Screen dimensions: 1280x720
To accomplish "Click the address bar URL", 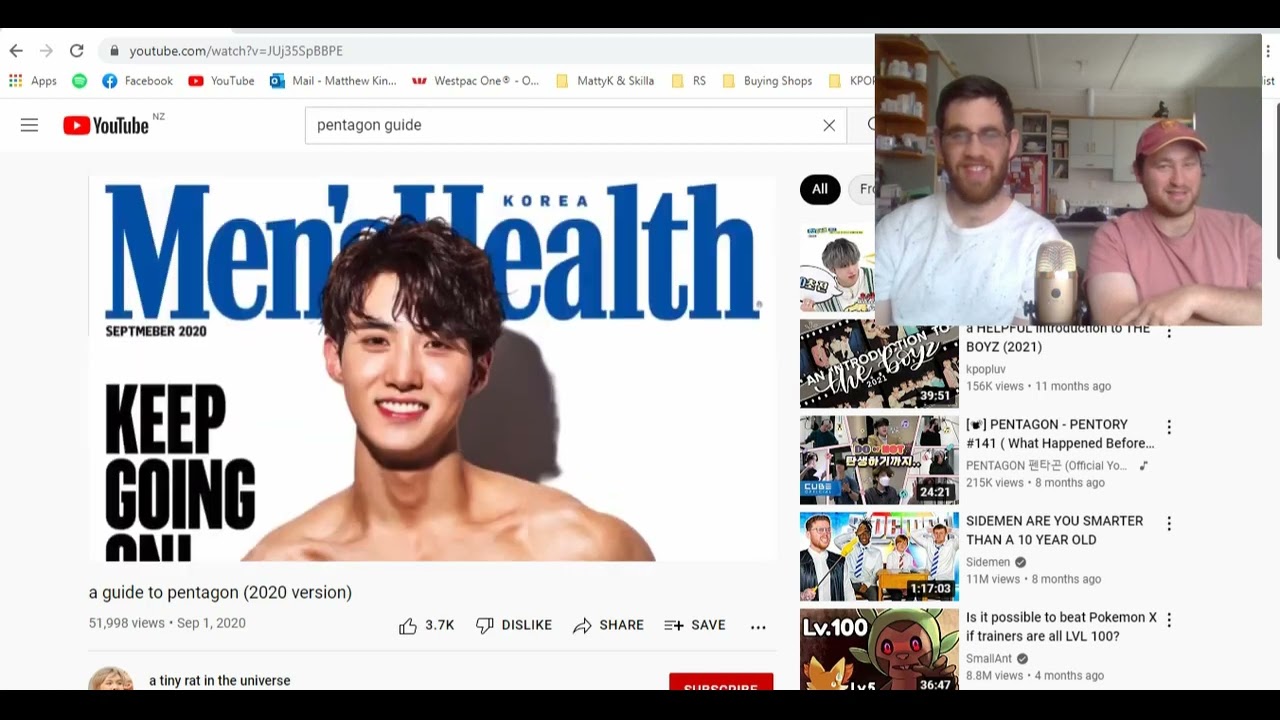I will point(236,51).
